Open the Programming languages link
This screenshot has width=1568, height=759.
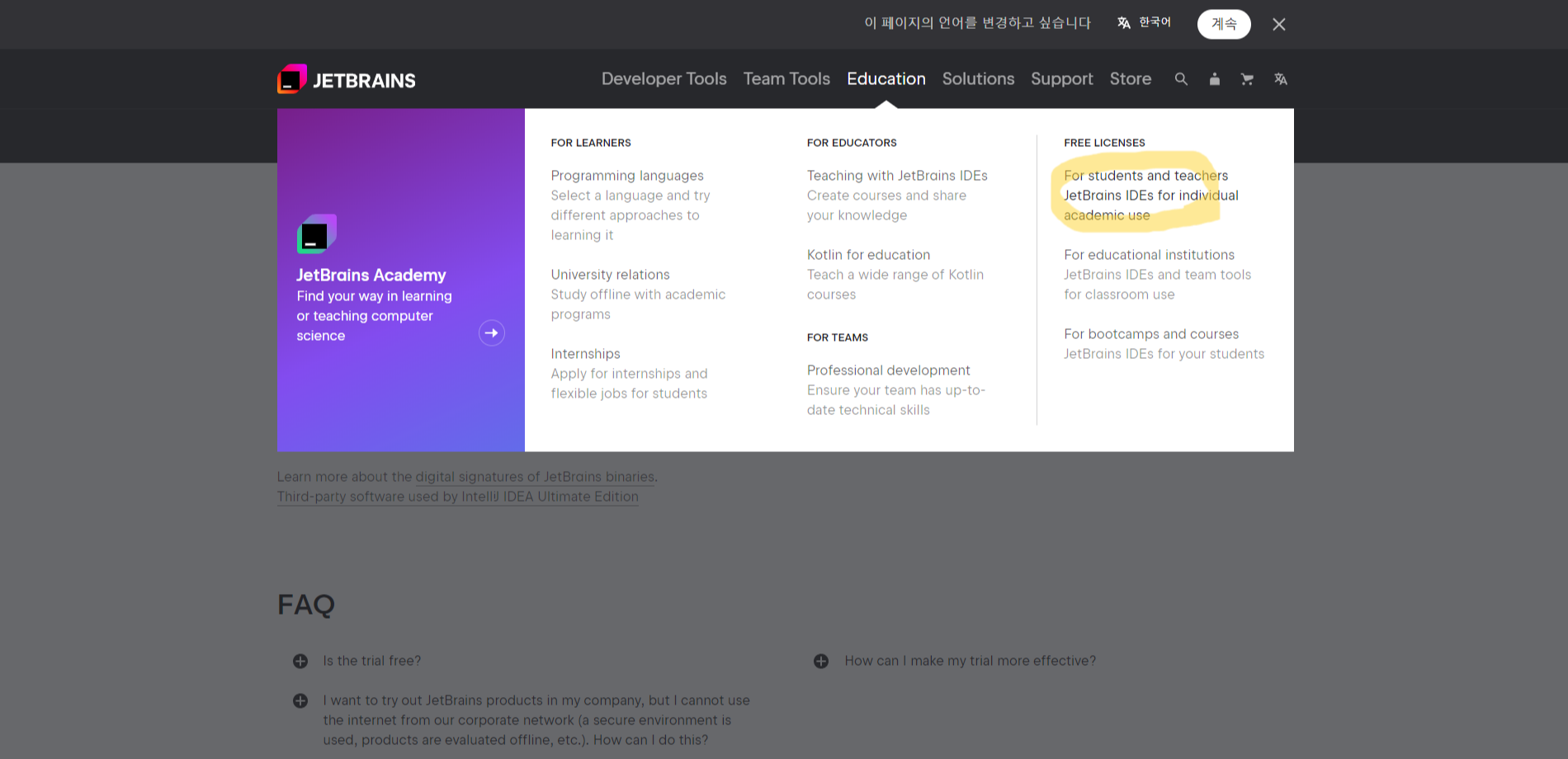click(627, 176)
